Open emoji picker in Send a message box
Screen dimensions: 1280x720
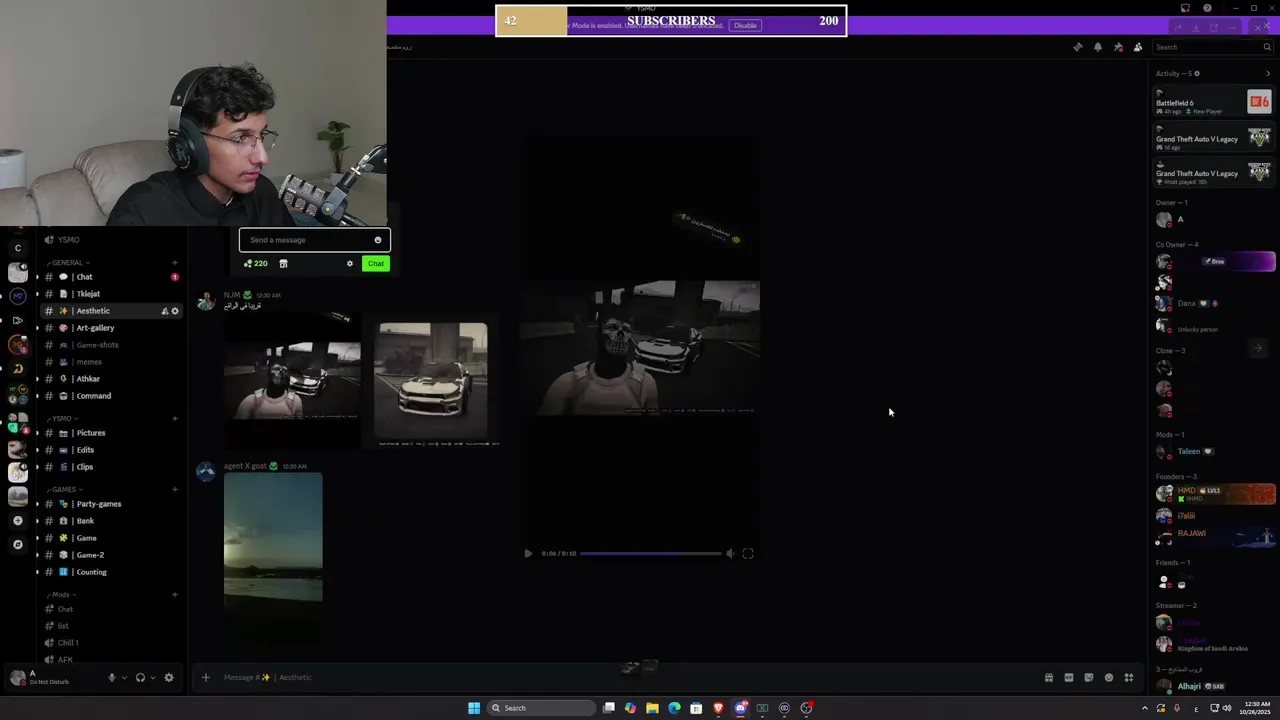pyautogui.click(x=378, y=240)
